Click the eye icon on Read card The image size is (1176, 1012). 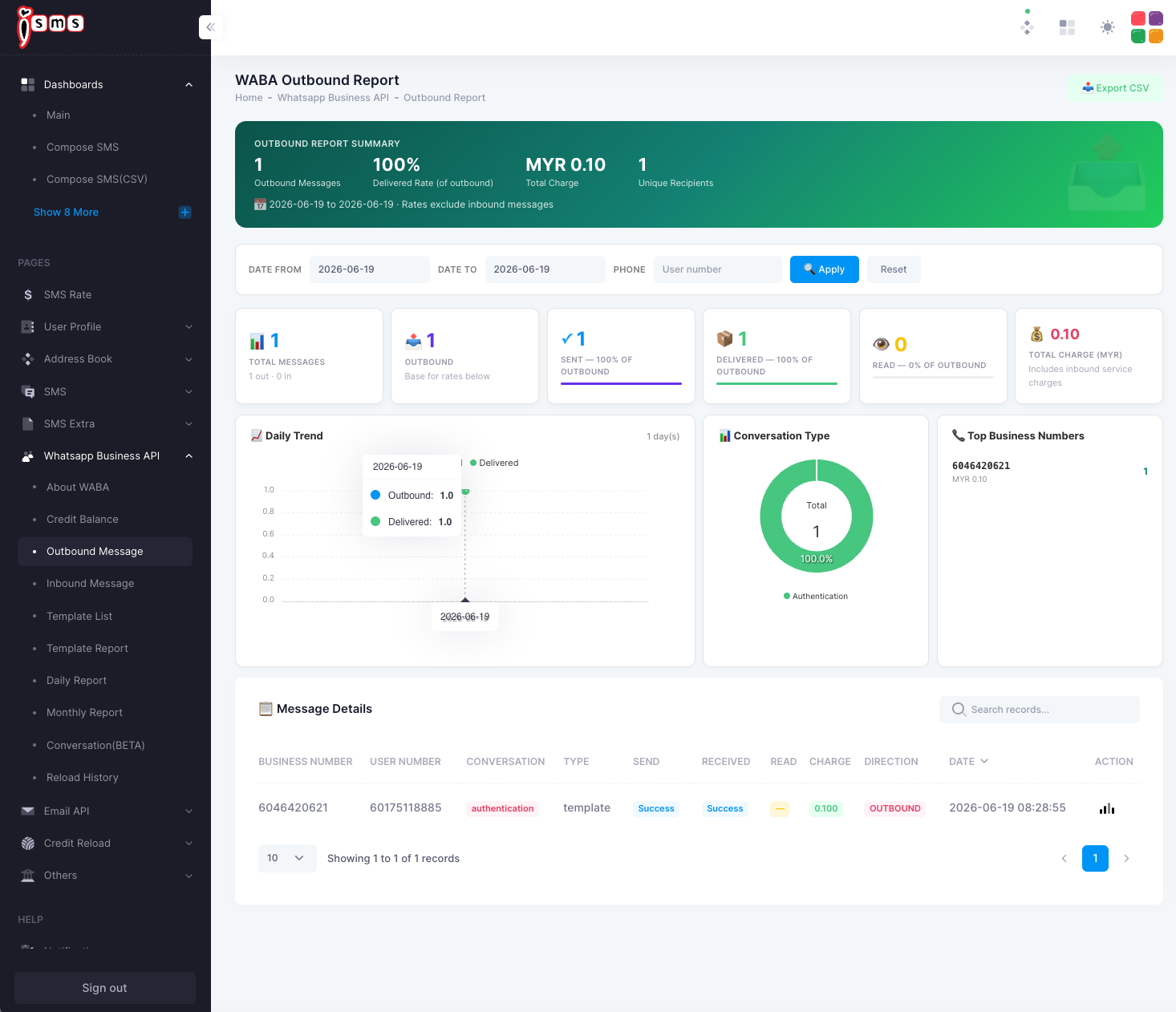coord(881,344)
